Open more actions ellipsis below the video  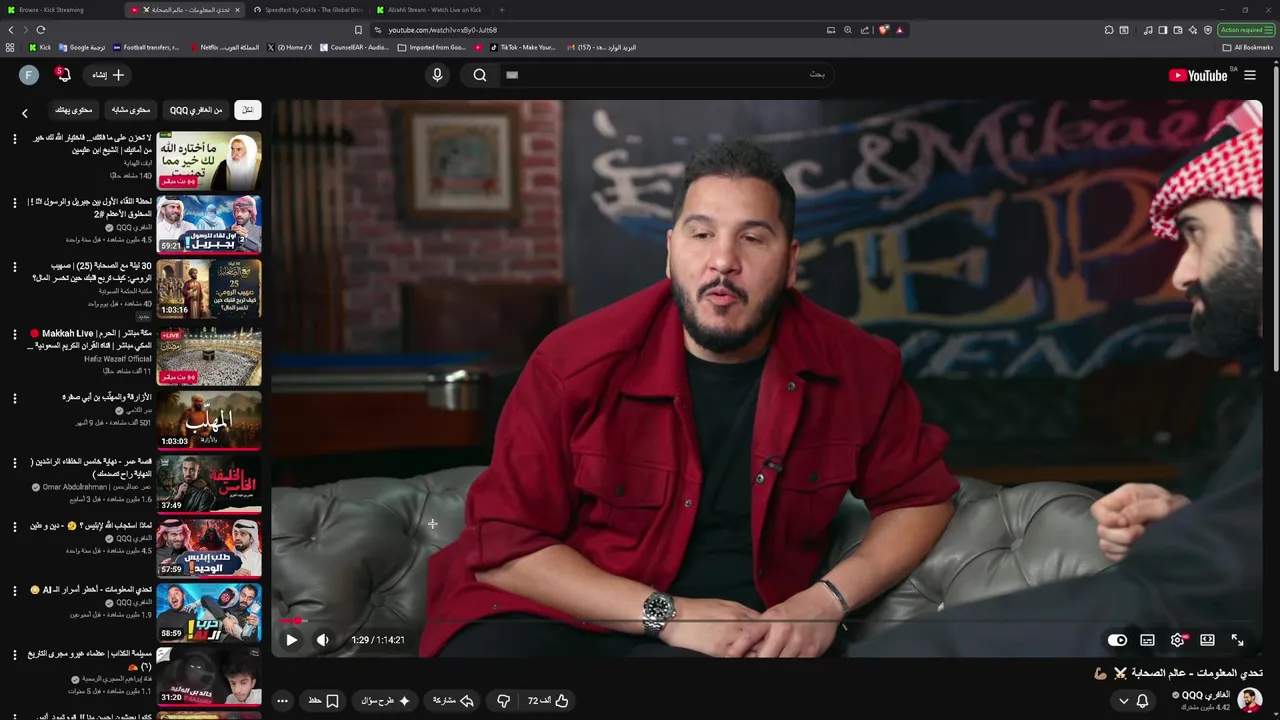click(x=282, y=701)
